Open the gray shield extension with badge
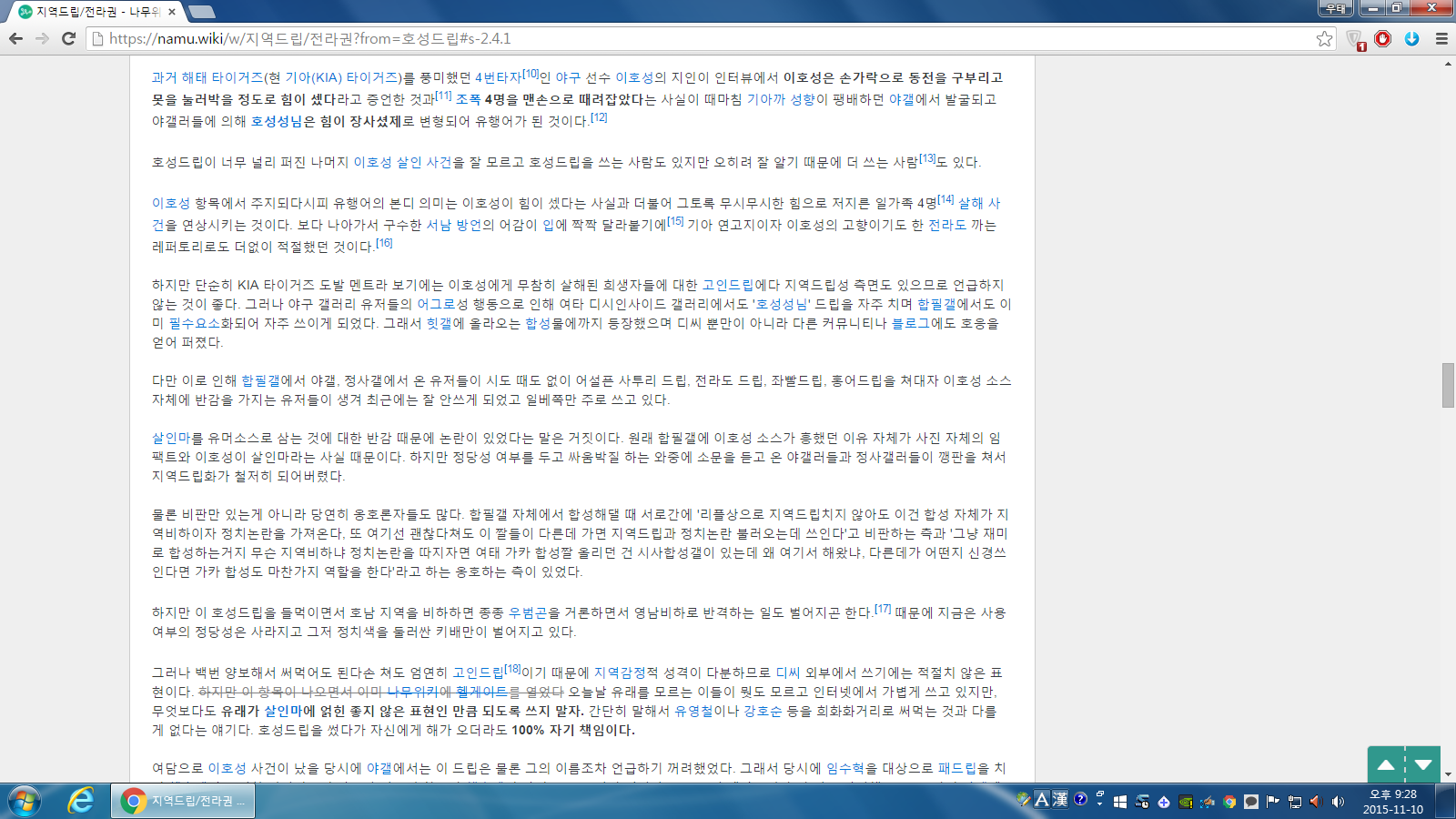The height and width of the screenshot is (819, 1456). (x=1355, y=39)
